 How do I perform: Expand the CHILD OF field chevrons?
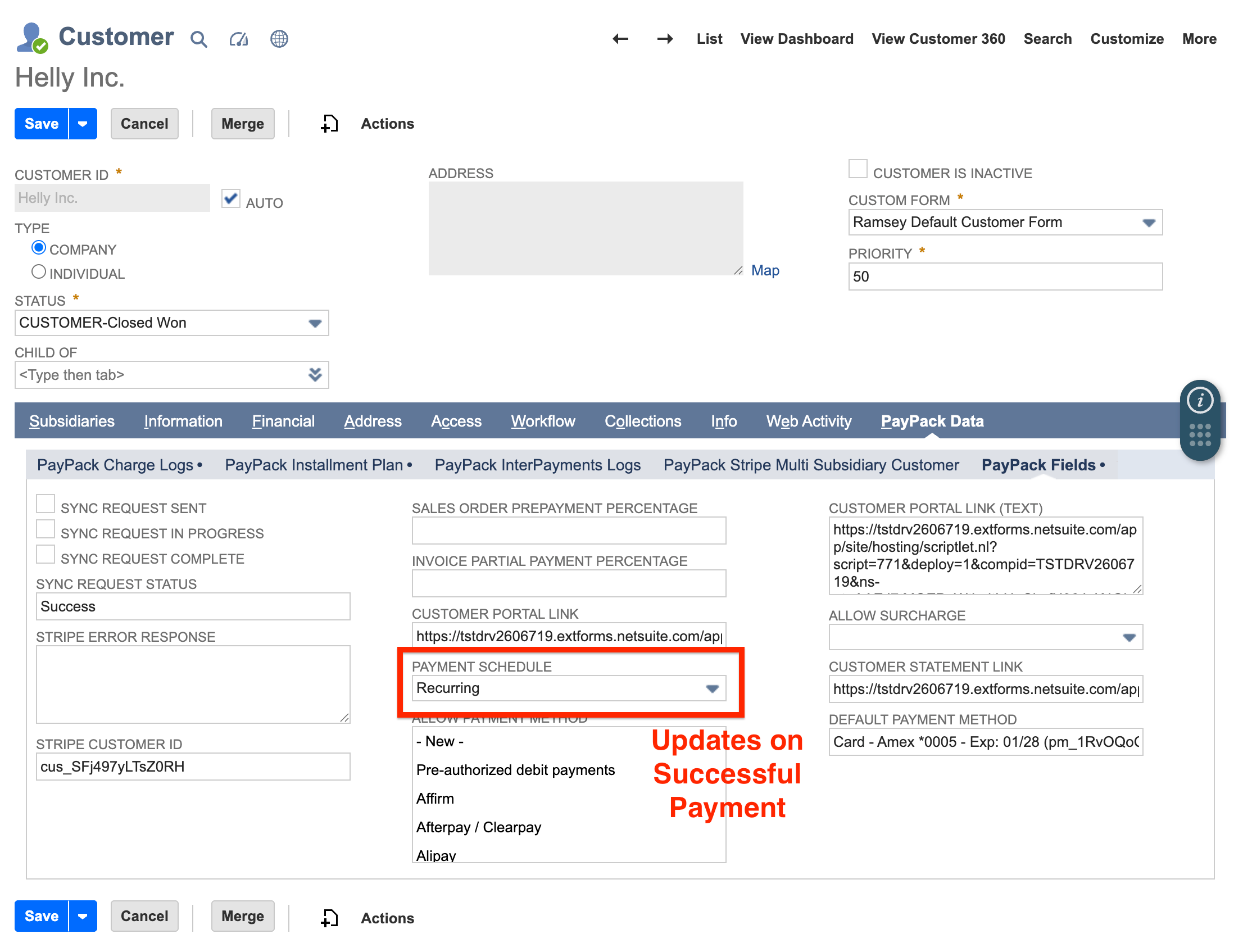coord(315,375)
